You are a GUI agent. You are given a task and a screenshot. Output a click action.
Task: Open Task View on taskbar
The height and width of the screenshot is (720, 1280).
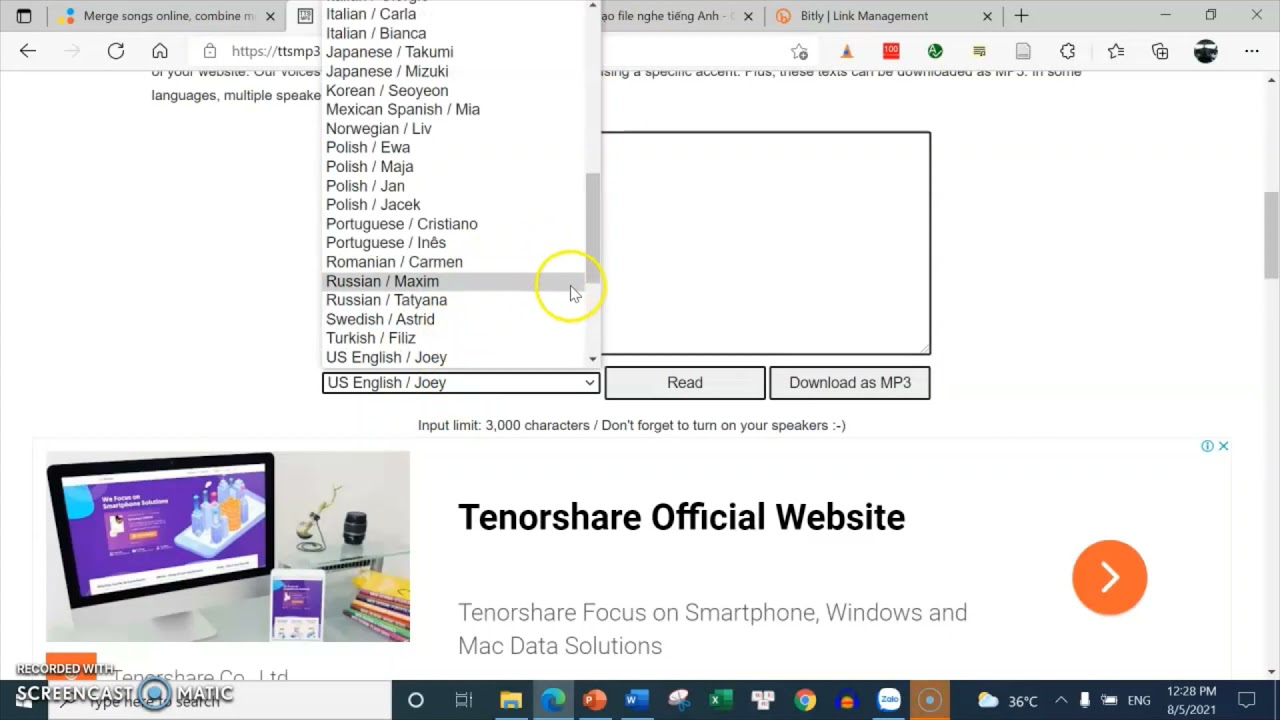tap(463, 700)
